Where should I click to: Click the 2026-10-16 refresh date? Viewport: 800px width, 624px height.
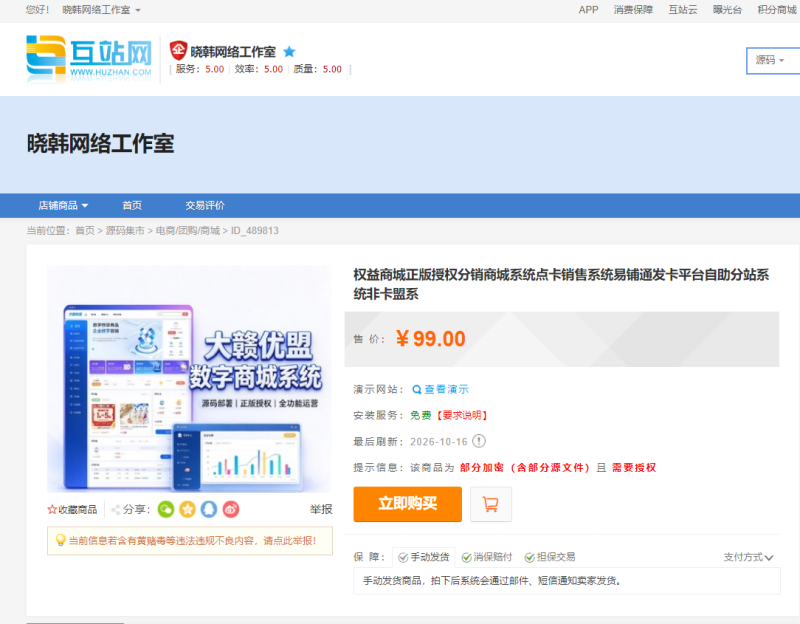click(439, 442)
